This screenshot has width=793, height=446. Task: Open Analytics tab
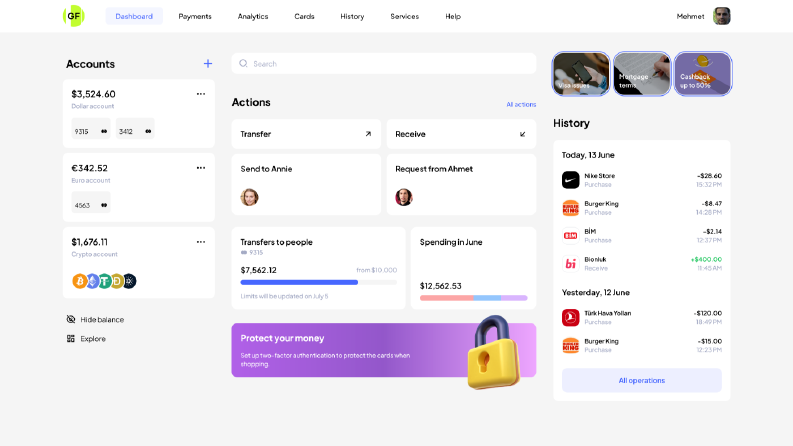click(x=253, y=16)
